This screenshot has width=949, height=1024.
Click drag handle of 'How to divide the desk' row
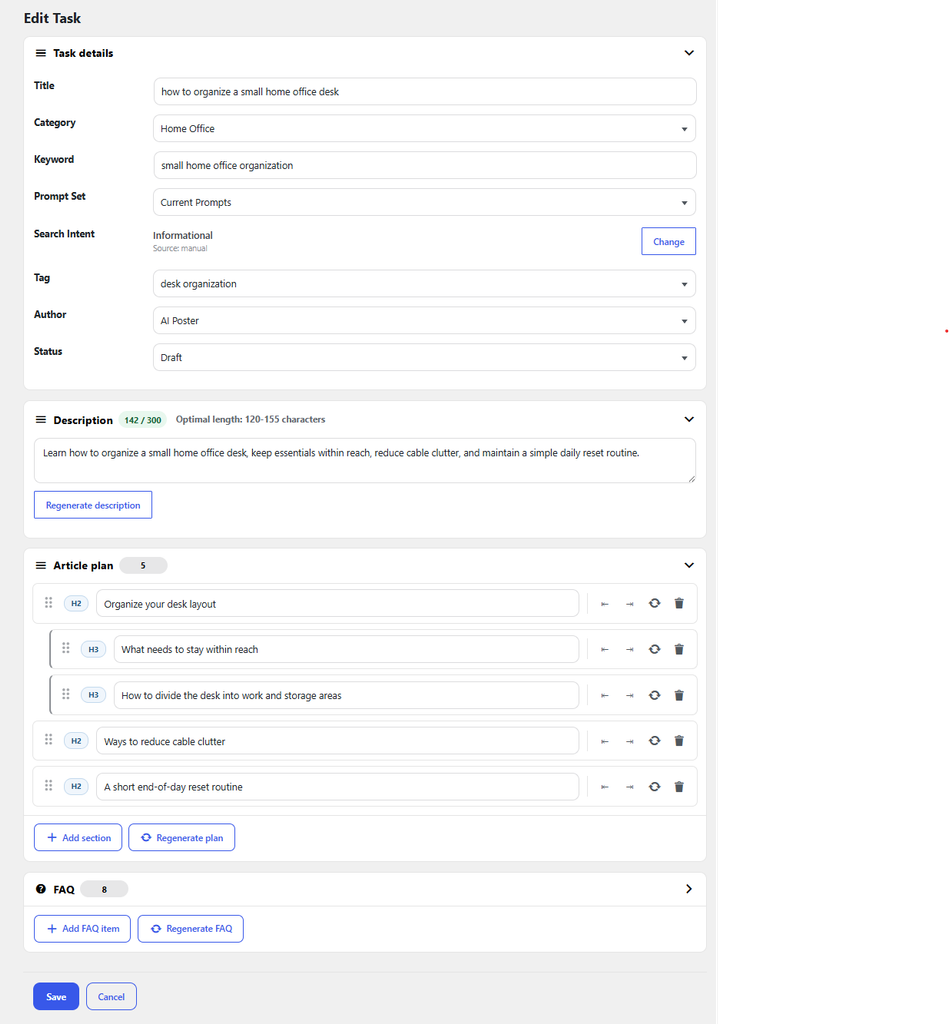point(65,694)
